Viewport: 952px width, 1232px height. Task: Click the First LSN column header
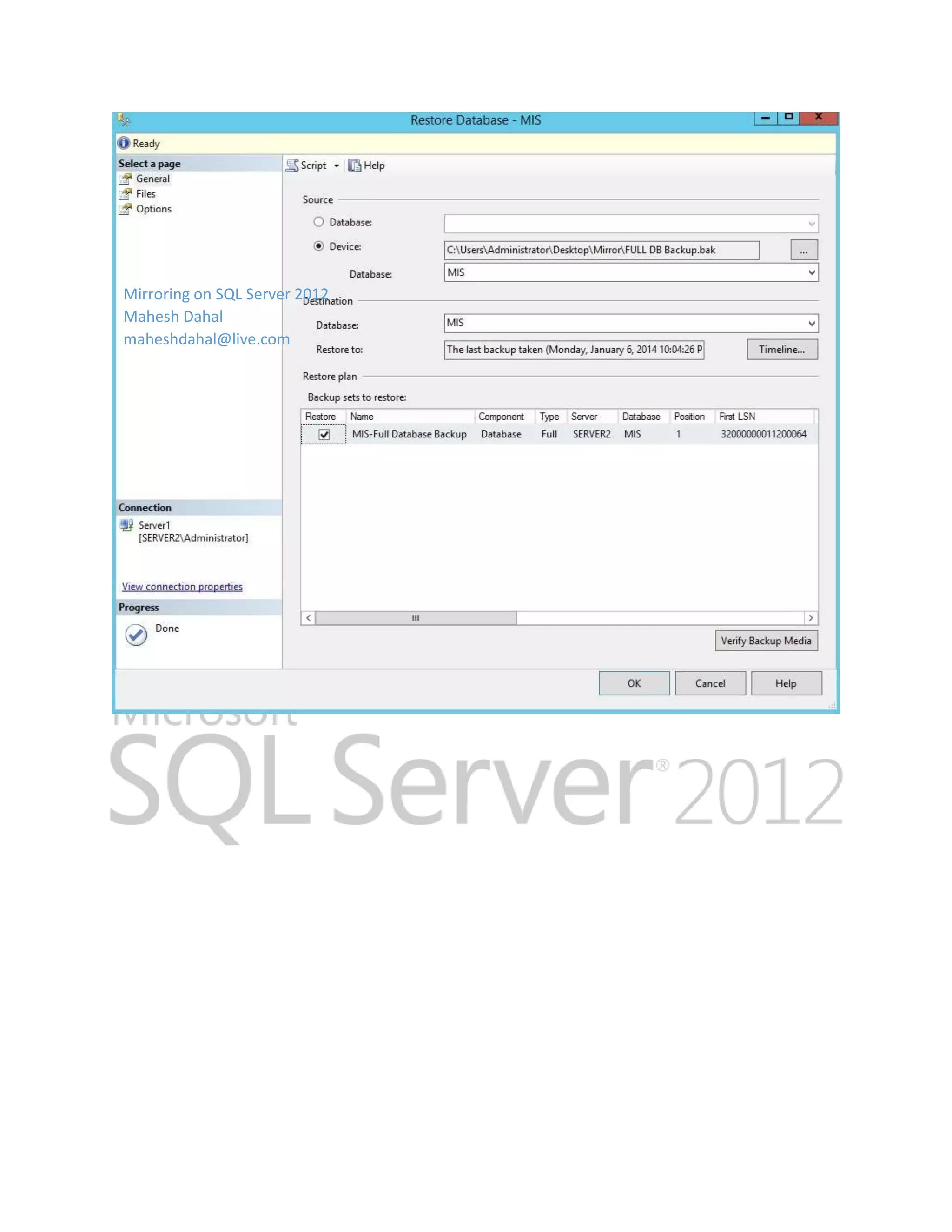point(764,416)
